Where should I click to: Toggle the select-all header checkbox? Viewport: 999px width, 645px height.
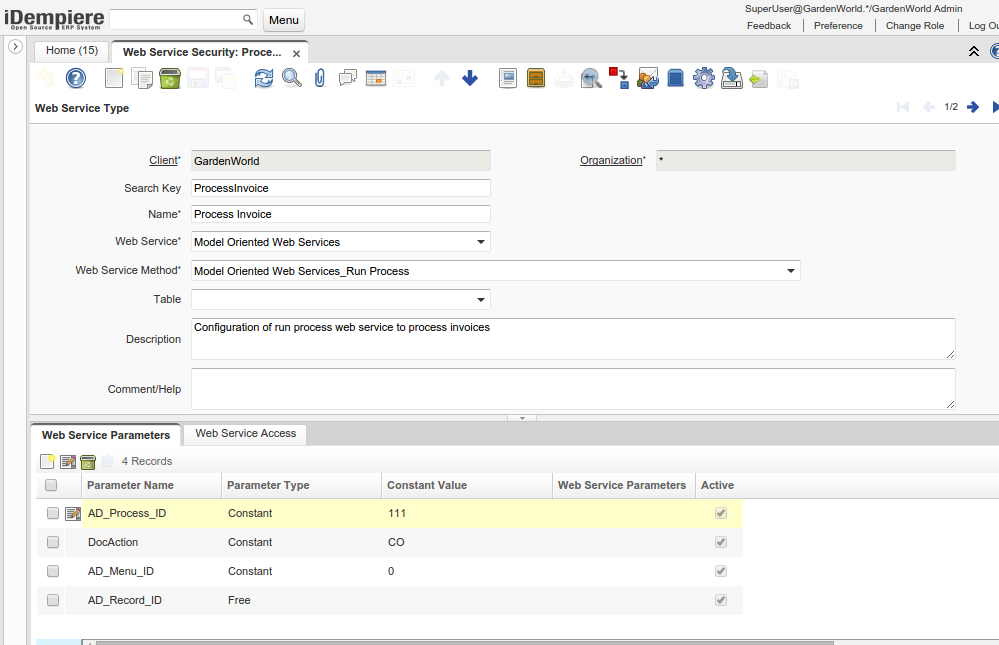pyautogui.click(x=51, y=485)
